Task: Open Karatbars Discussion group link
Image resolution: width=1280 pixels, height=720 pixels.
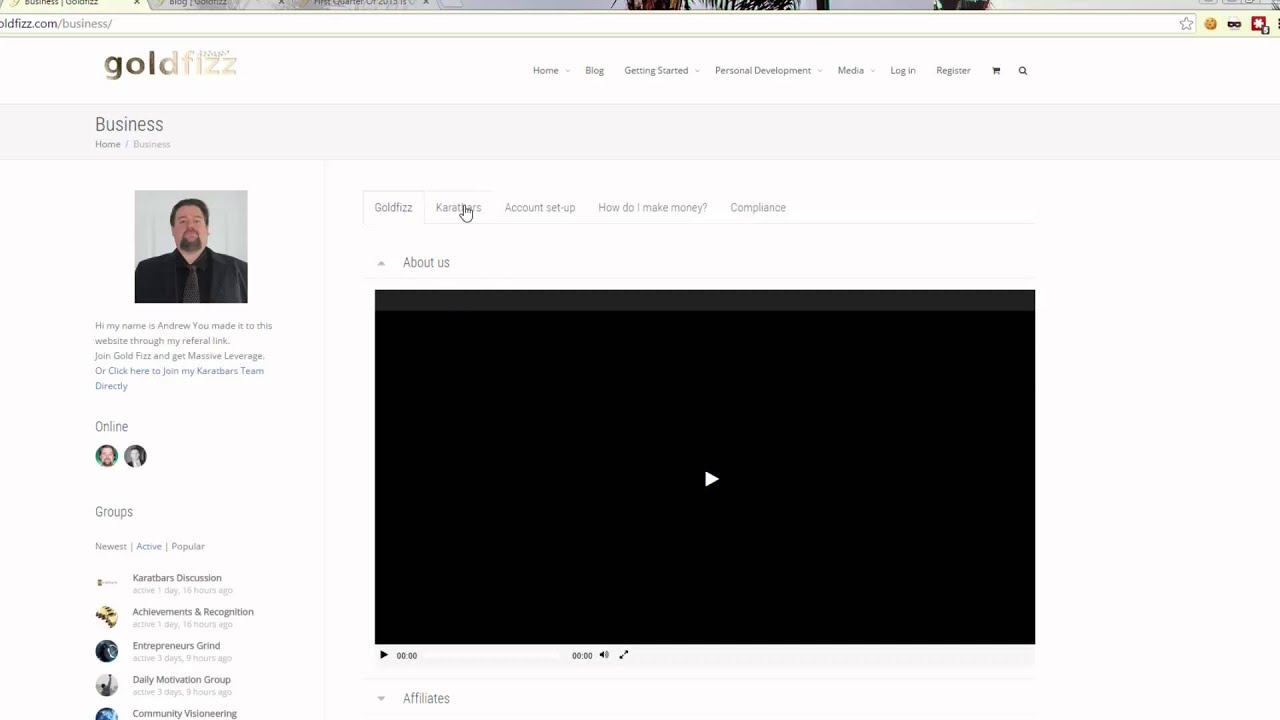Action: pyautogui.click(x=177, y=578)
